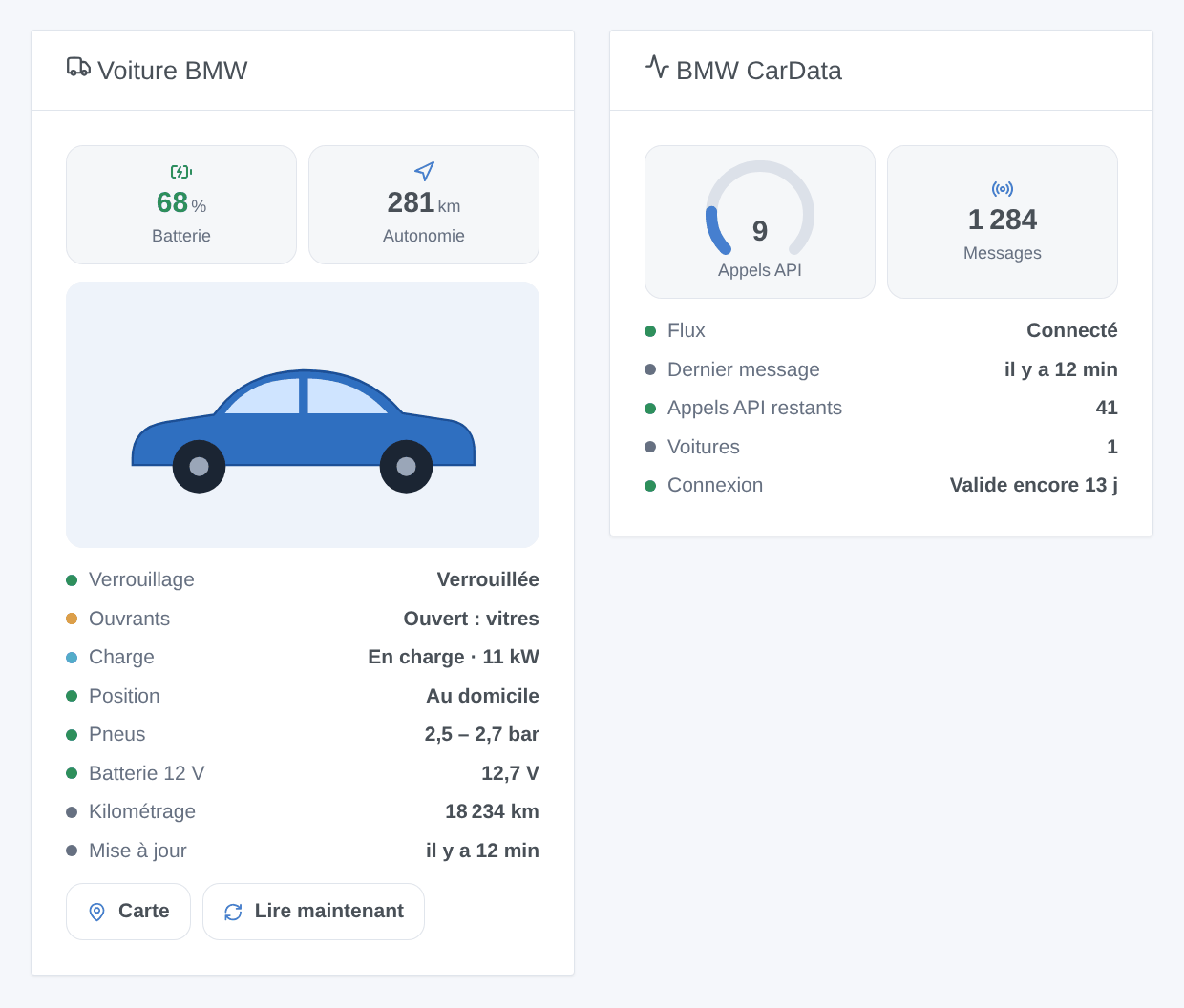Click the Mise à jour time value
This screenshot has height=1008, width=1184.
tap(482, 850)
